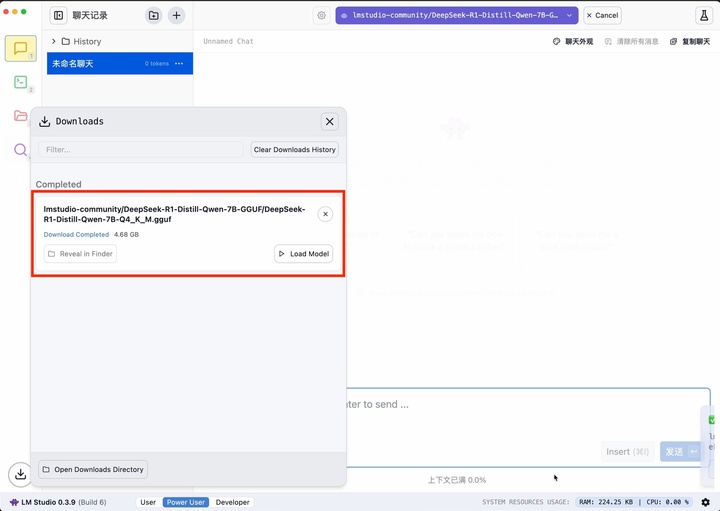Click the Unnamed Chat title

click(228, 41)
